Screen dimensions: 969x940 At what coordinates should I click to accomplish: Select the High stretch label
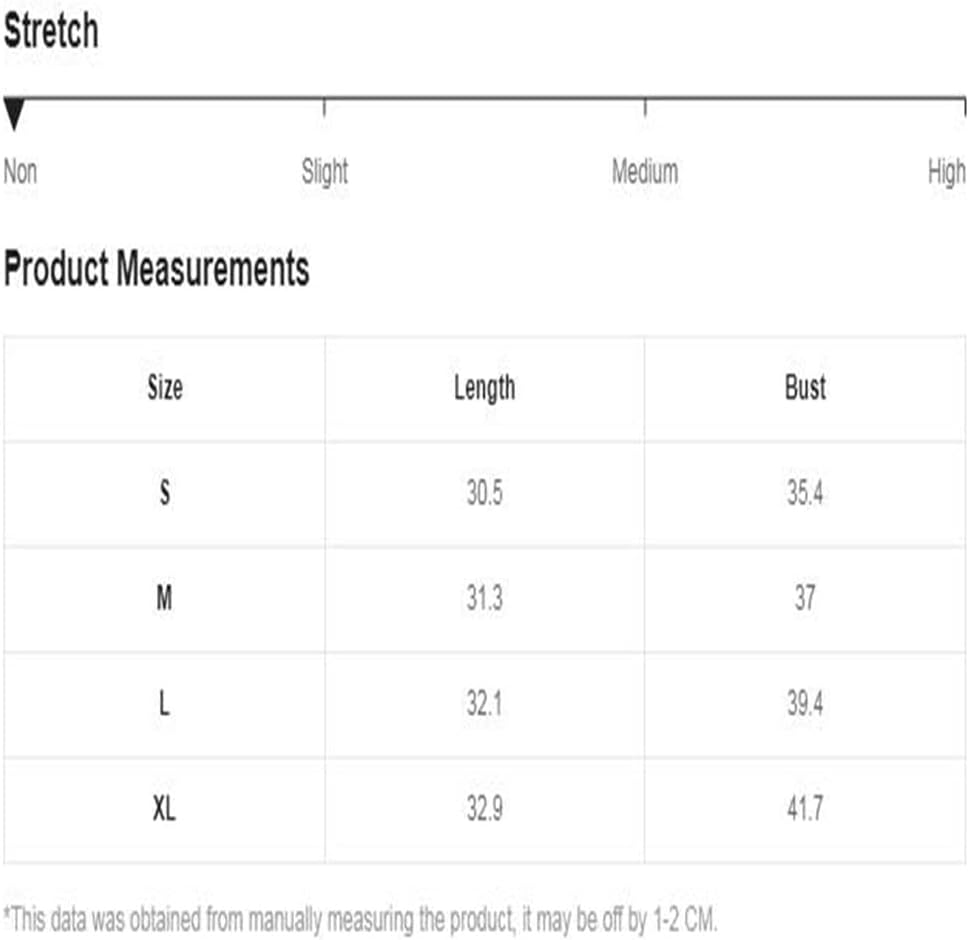(946, 172)
